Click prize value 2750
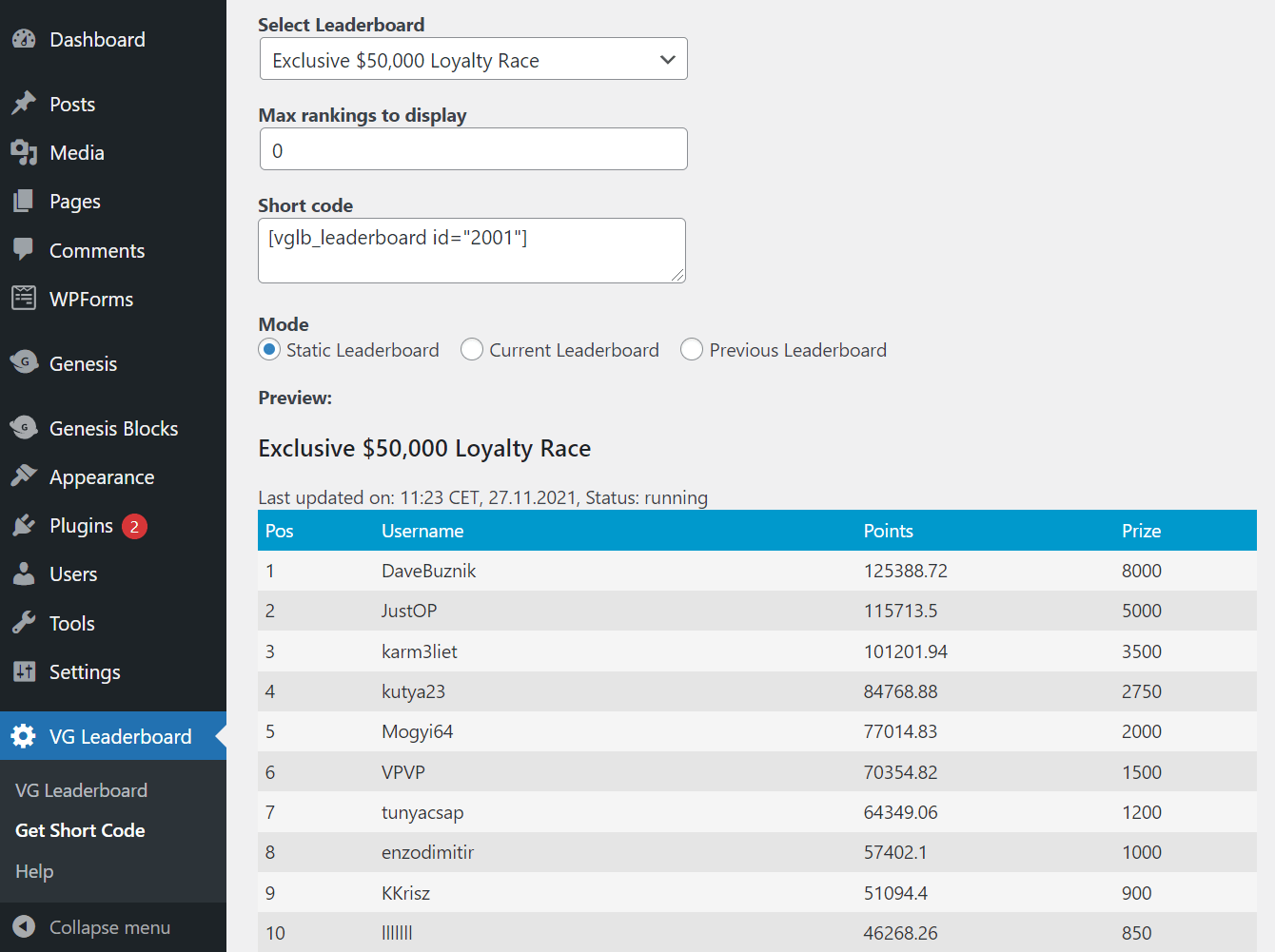 pyautogui.click(x=1141, y=691)
